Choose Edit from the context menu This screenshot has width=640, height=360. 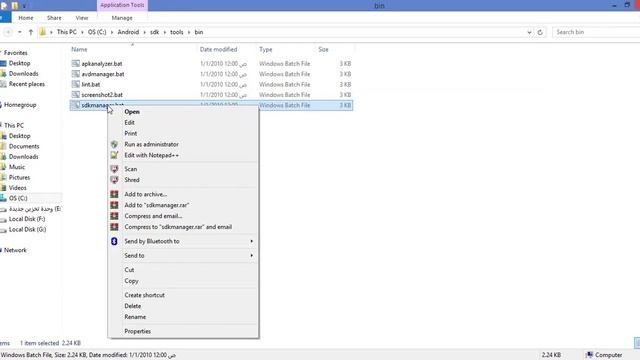(183, 122)
